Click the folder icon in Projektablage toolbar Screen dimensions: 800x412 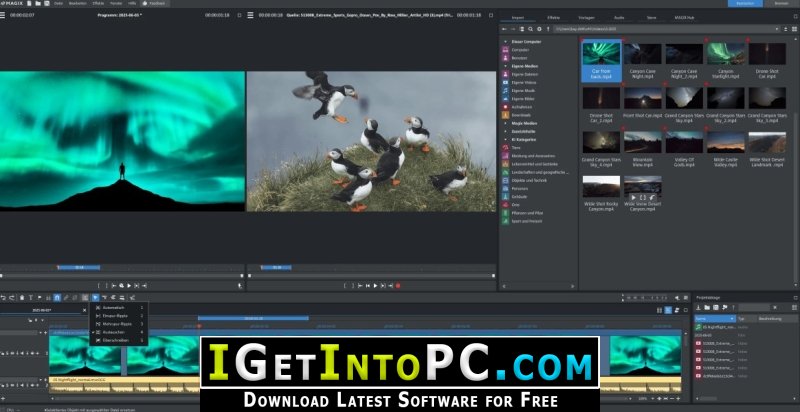(707, 307)
